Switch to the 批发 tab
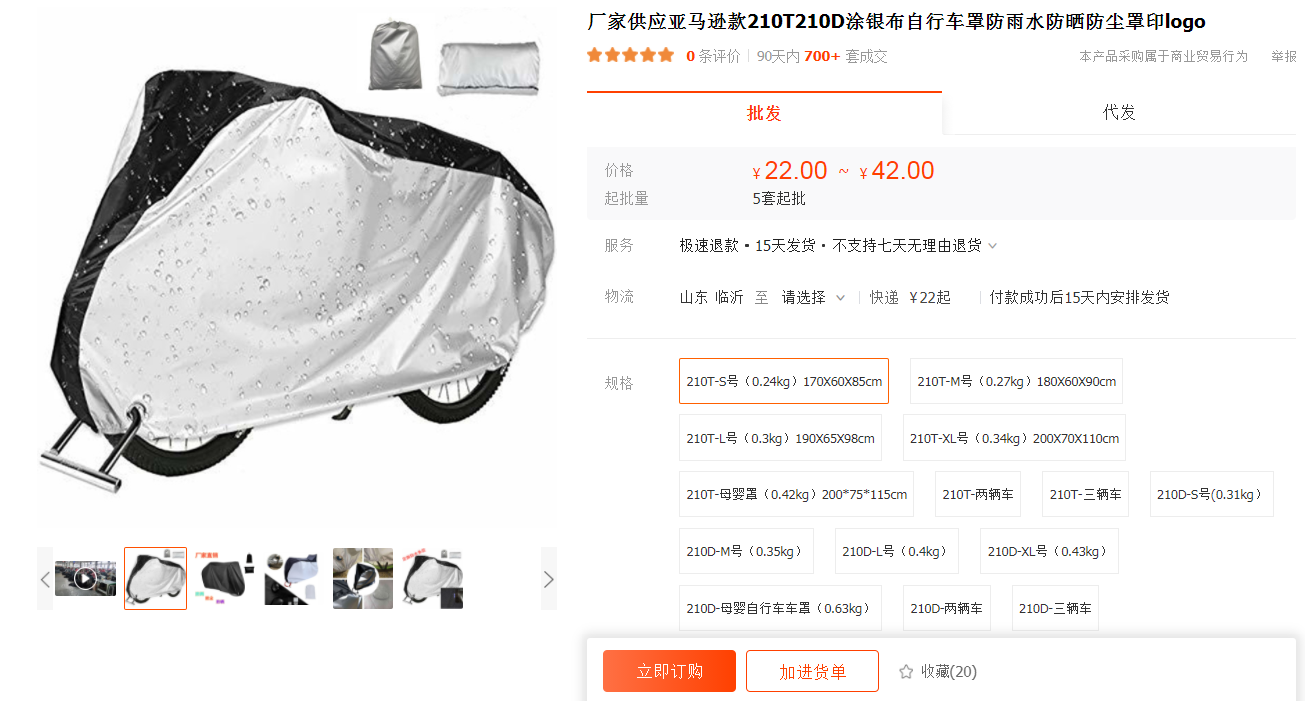This screenshot has height=701, width=1305. pyautogui.click(x=764, y=113)
